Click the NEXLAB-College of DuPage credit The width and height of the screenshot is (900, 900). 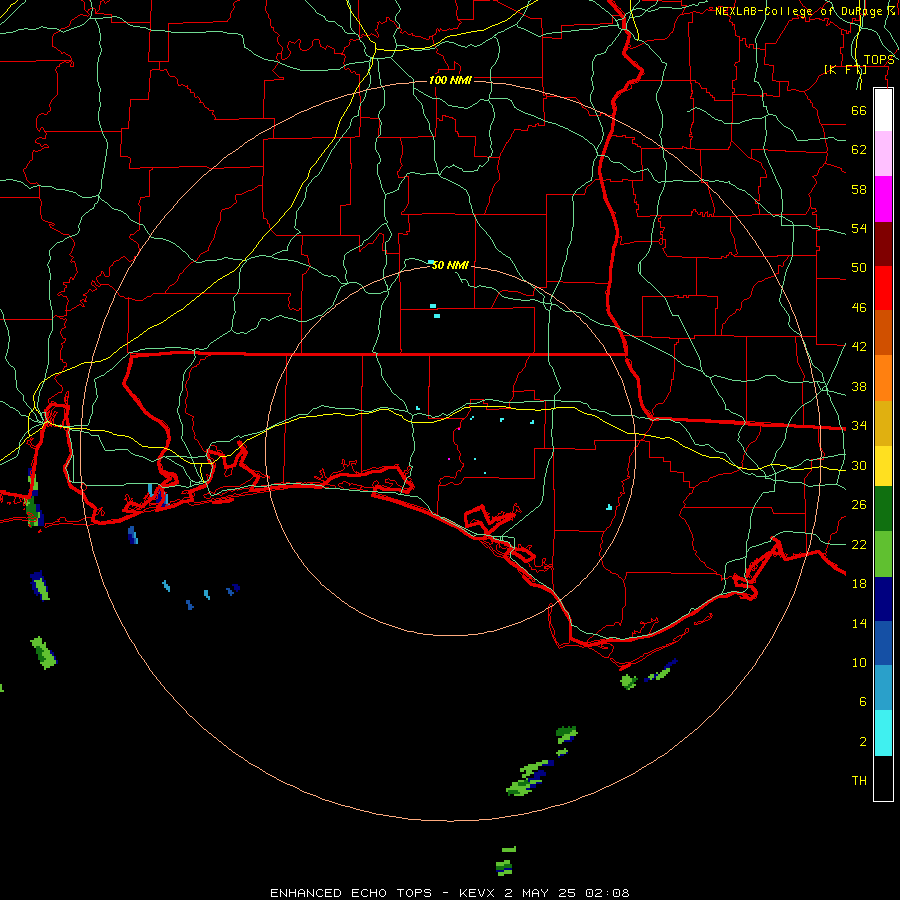pyautogui.click(x=804, y=11)
